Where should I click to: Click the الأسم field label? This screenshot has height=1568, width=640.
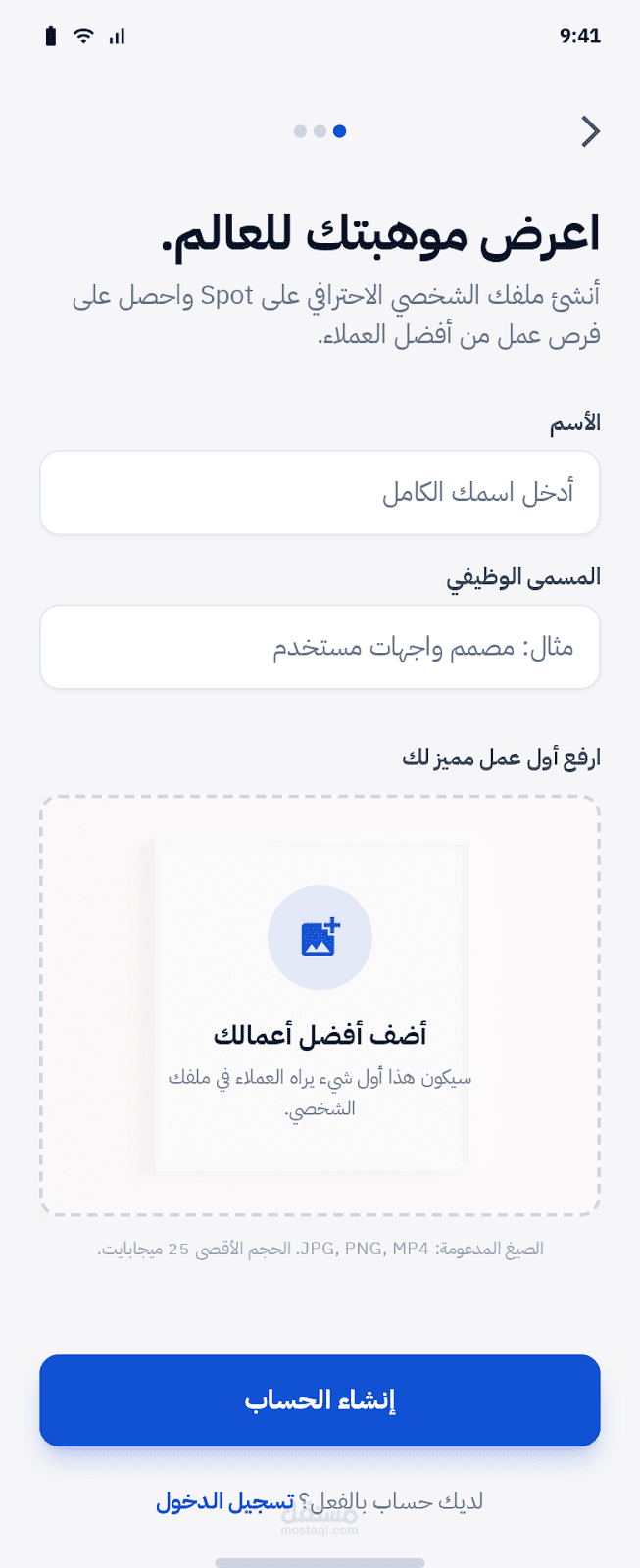pos(574,423)
